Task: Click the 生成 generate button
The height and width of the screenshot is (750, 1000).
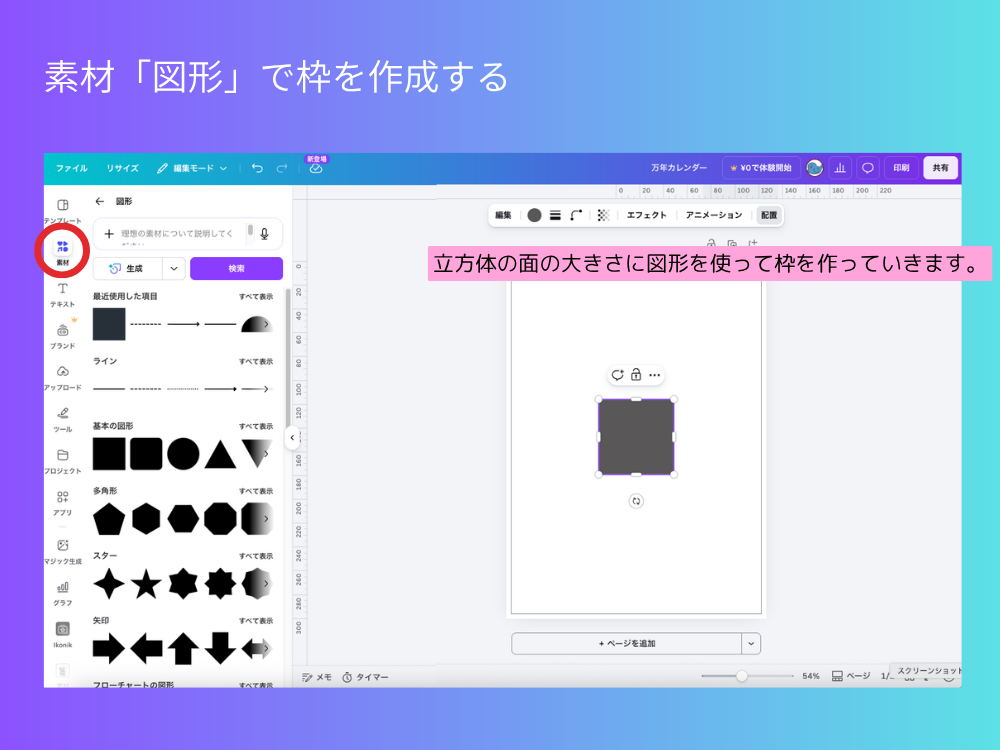Action: [127, 268]
